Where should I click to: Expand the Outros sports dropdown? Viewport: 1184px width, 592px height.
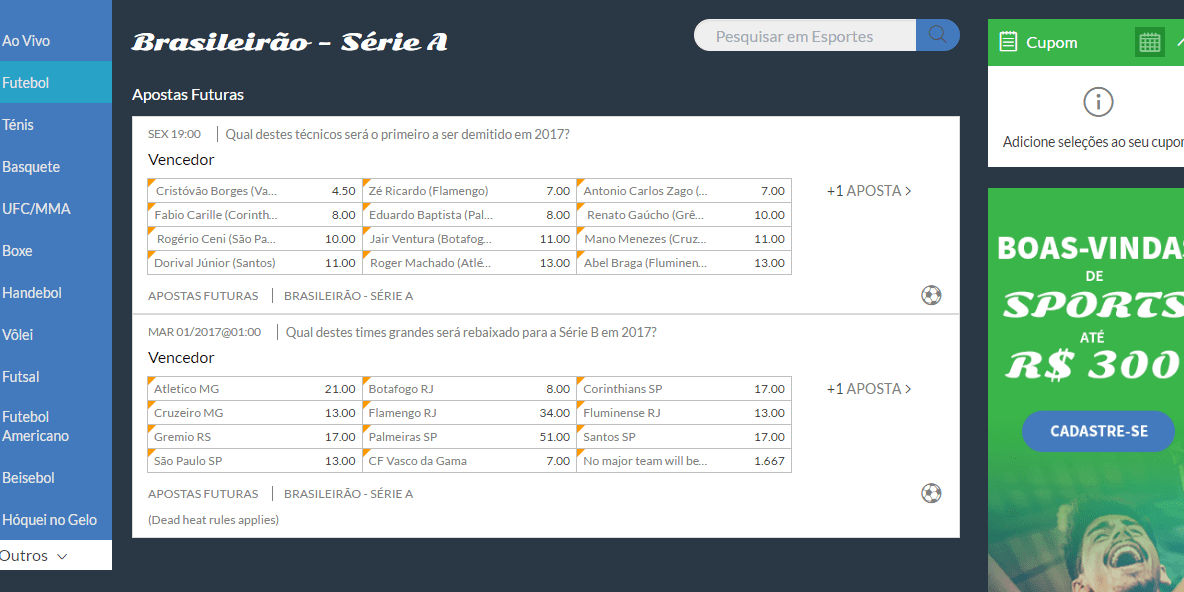pos(34,556)
